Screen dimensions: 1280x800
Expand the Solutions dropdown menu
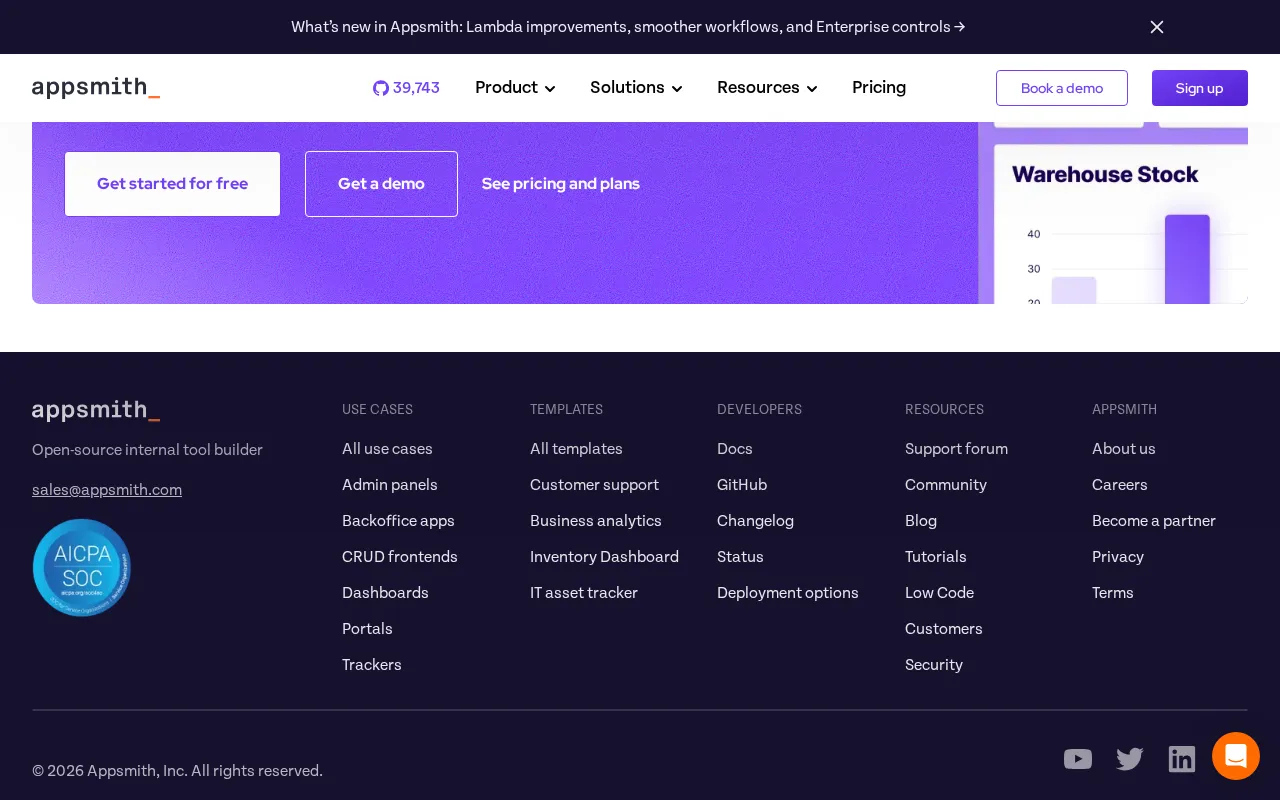pos(636,88)
